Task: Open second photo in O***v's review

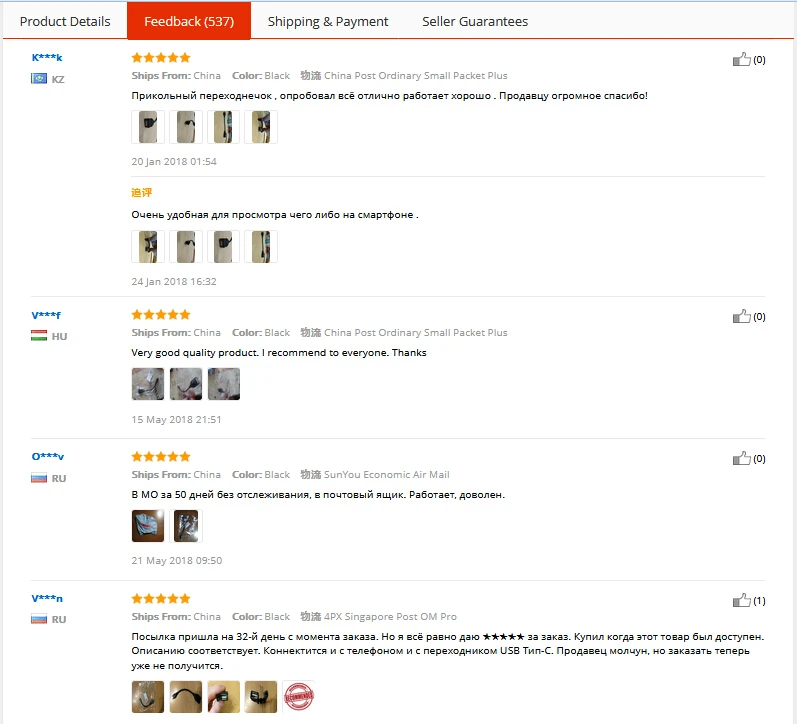Action: pos(186,526)
